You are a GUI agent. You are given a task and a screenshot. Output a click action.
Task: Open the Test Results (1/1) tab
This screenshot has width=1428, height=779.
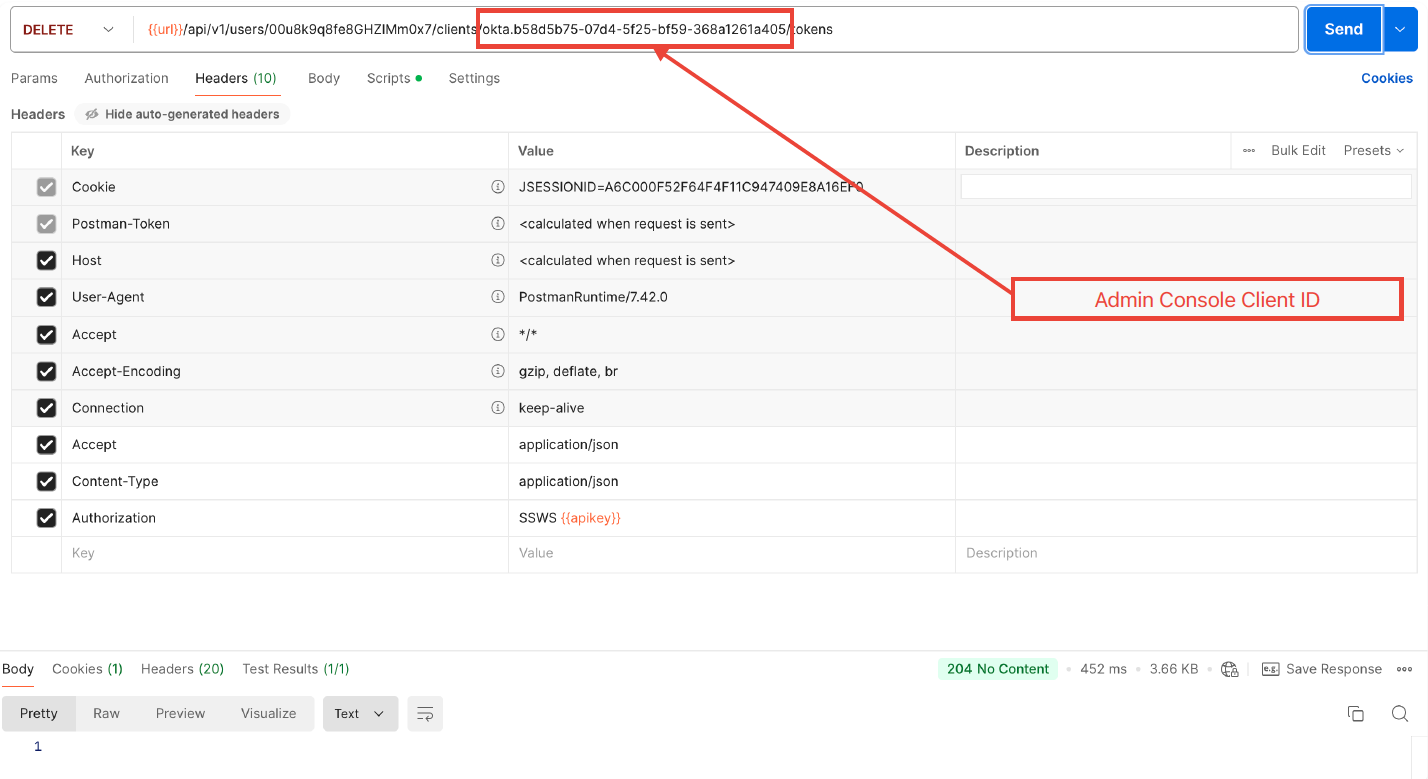tap(296, 669)
